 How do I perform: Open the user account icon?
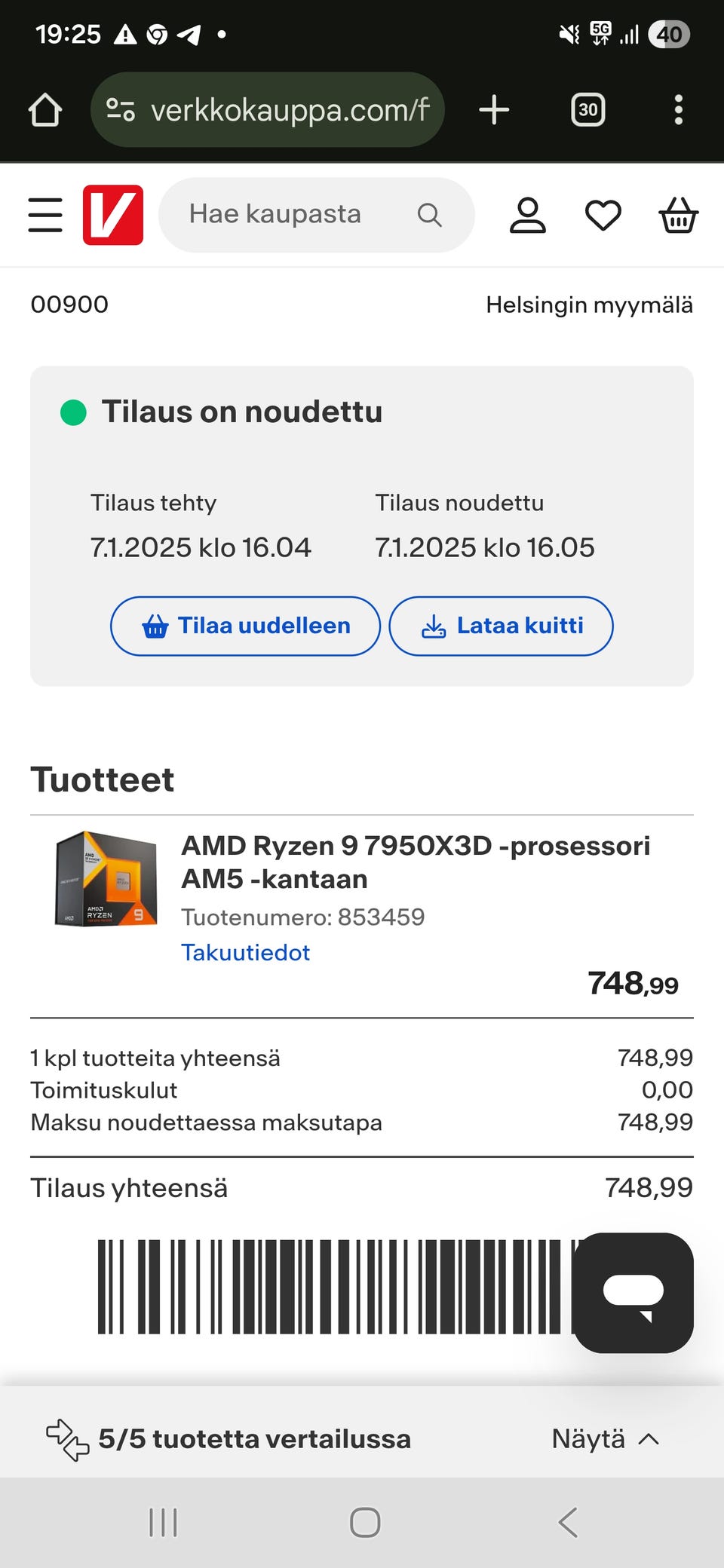[527, 216]
